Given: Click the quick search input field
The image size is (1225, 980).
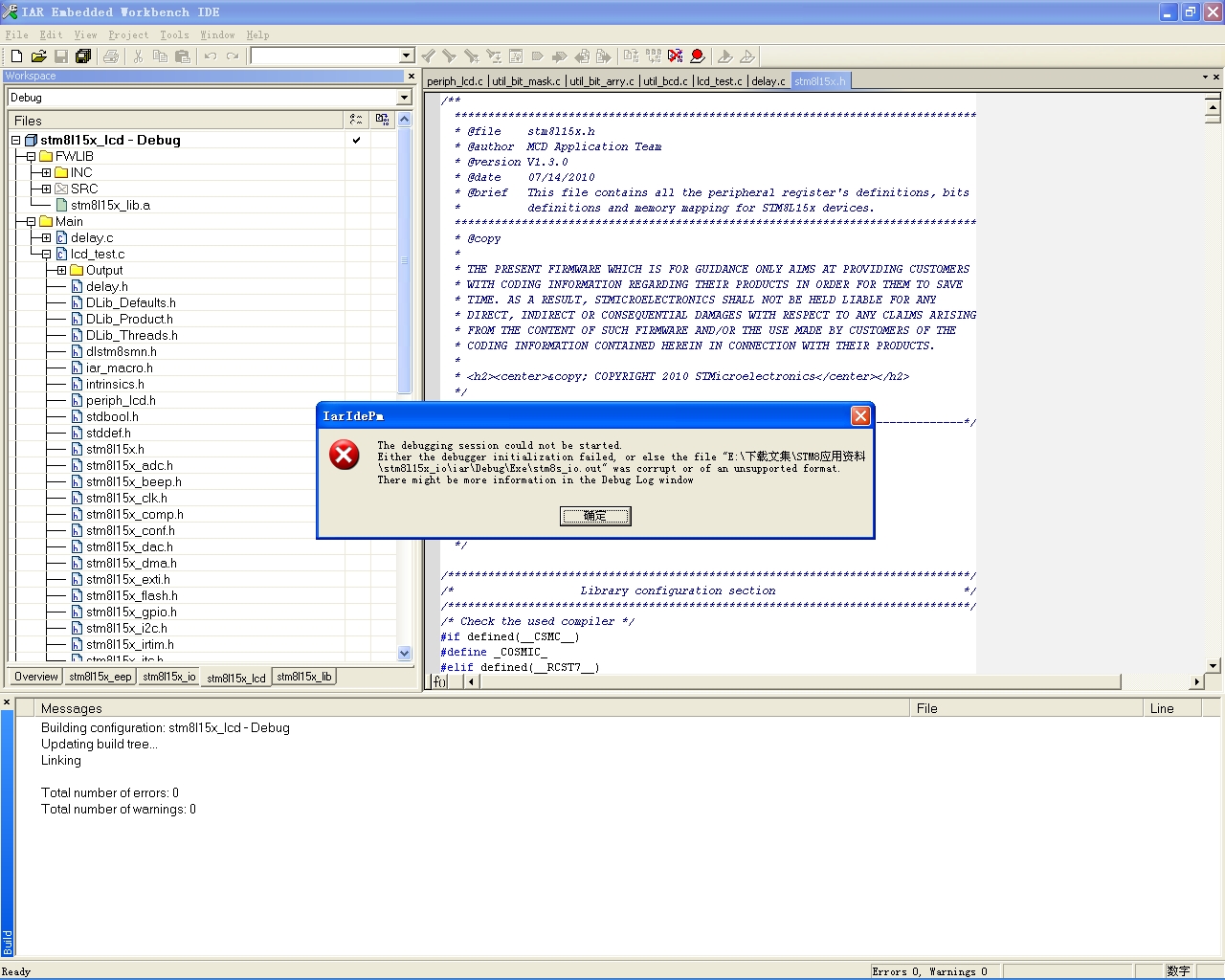Looking at the screenshot, I should coord(325,56).
